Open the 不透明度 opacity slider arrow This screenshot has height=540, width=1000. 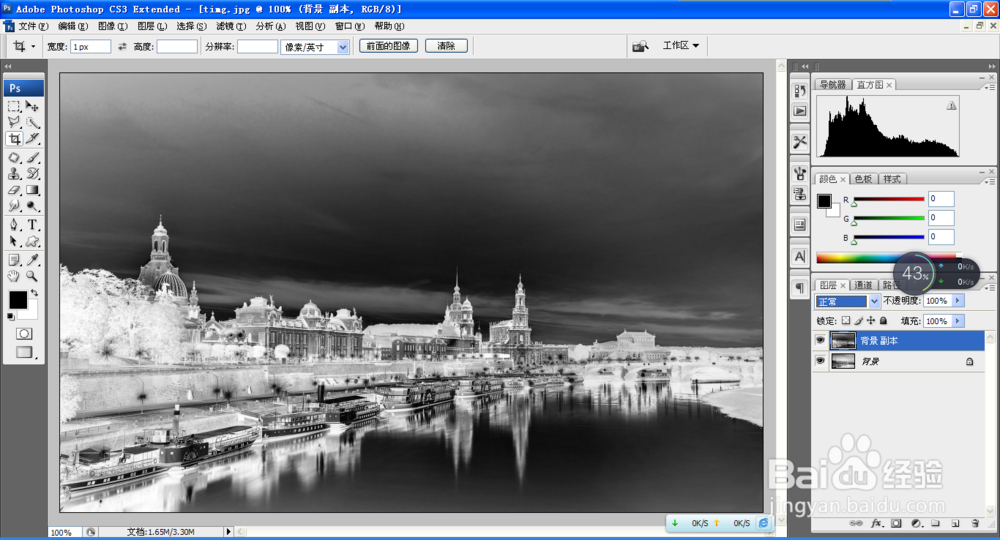[957, 301]
